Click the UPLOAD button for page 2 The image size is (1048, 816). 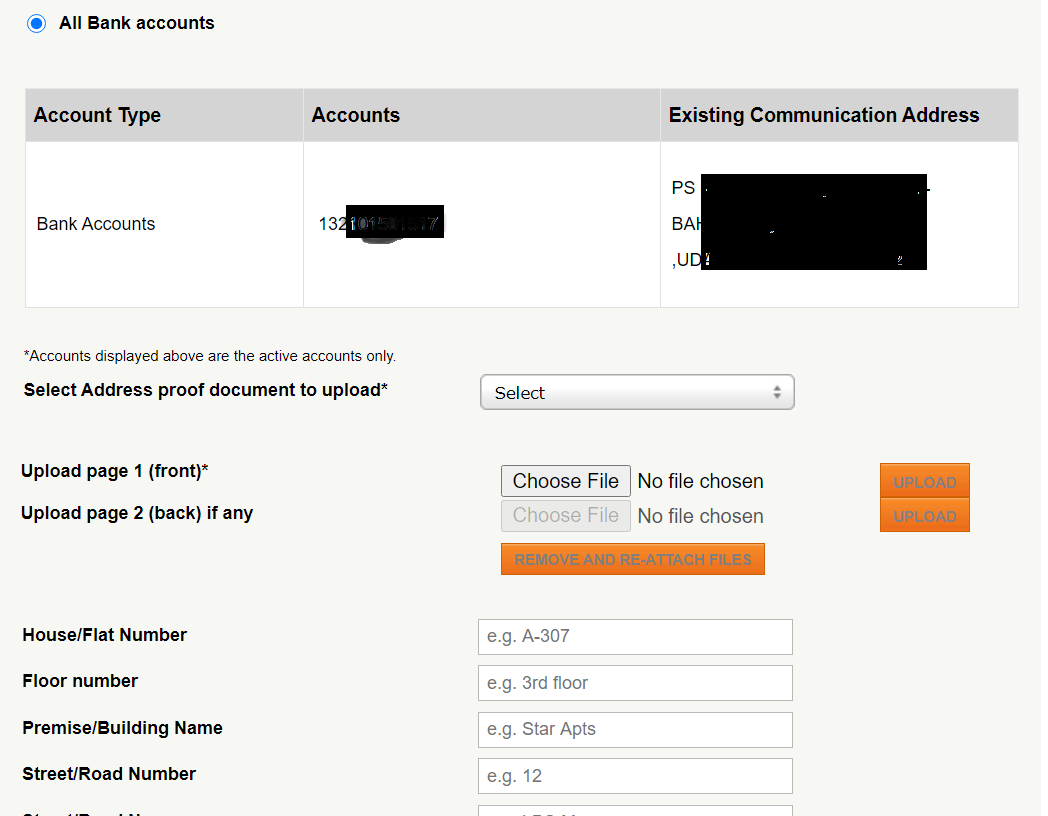924,516
